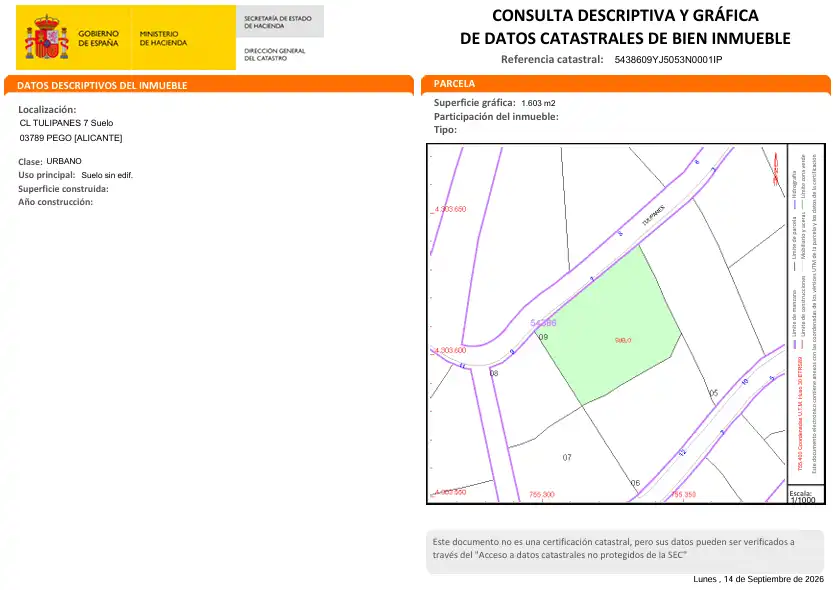838x590 pixels.
Task: Select "03789 PEGO [ALICANTE]" text
Action: click(71, 138)
